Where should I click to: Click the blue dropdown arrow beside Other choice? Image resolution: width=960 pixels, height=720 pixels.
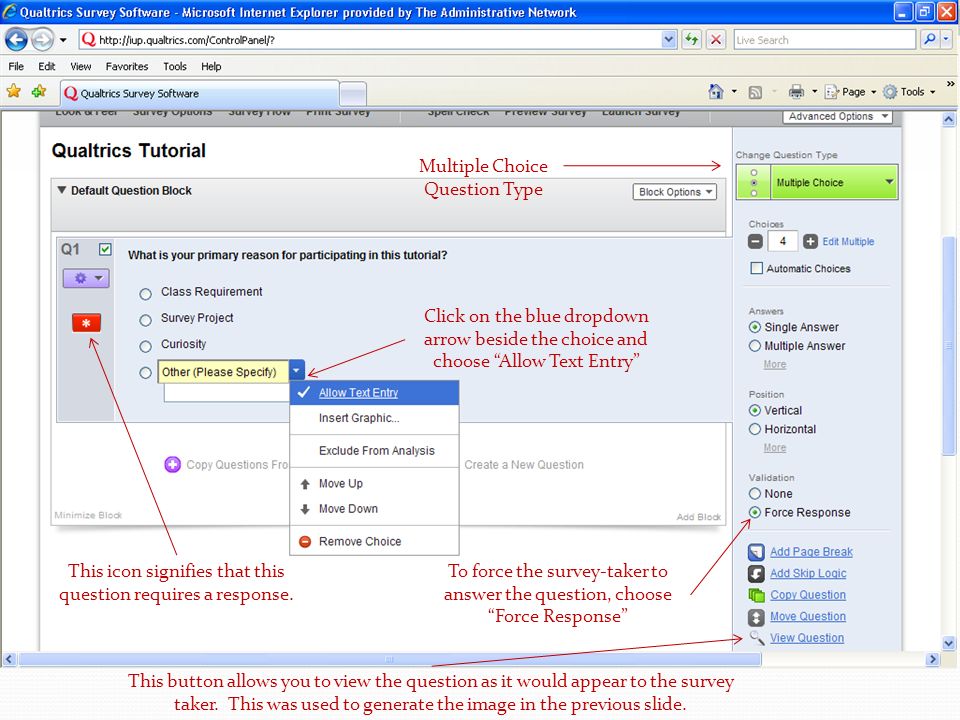tap(296, 371)
